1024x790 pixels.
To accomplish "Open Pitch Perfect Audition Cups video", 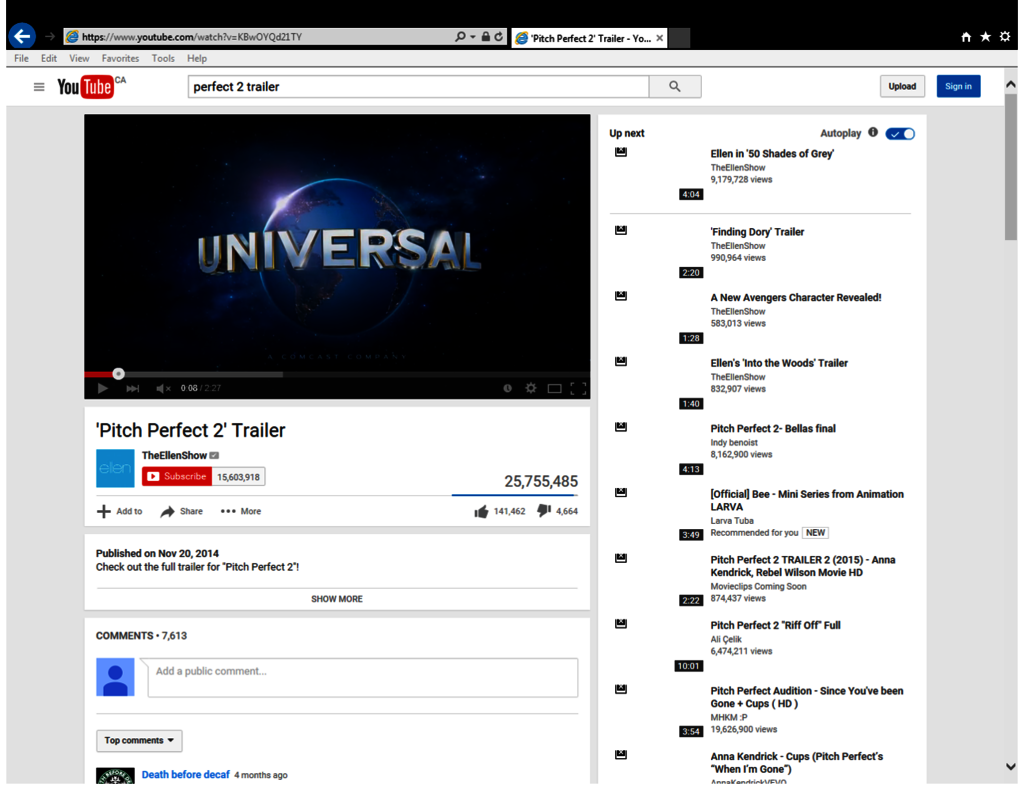I will point(807,697).
